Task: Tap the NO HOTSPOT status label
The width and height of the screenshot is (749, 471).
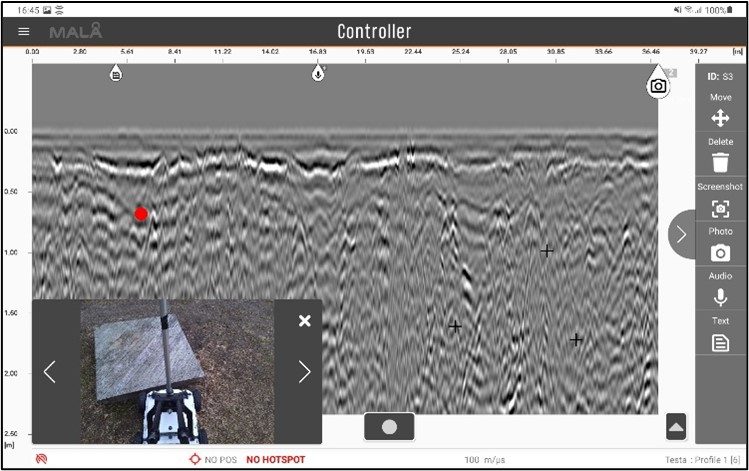Action: (276, 460)
